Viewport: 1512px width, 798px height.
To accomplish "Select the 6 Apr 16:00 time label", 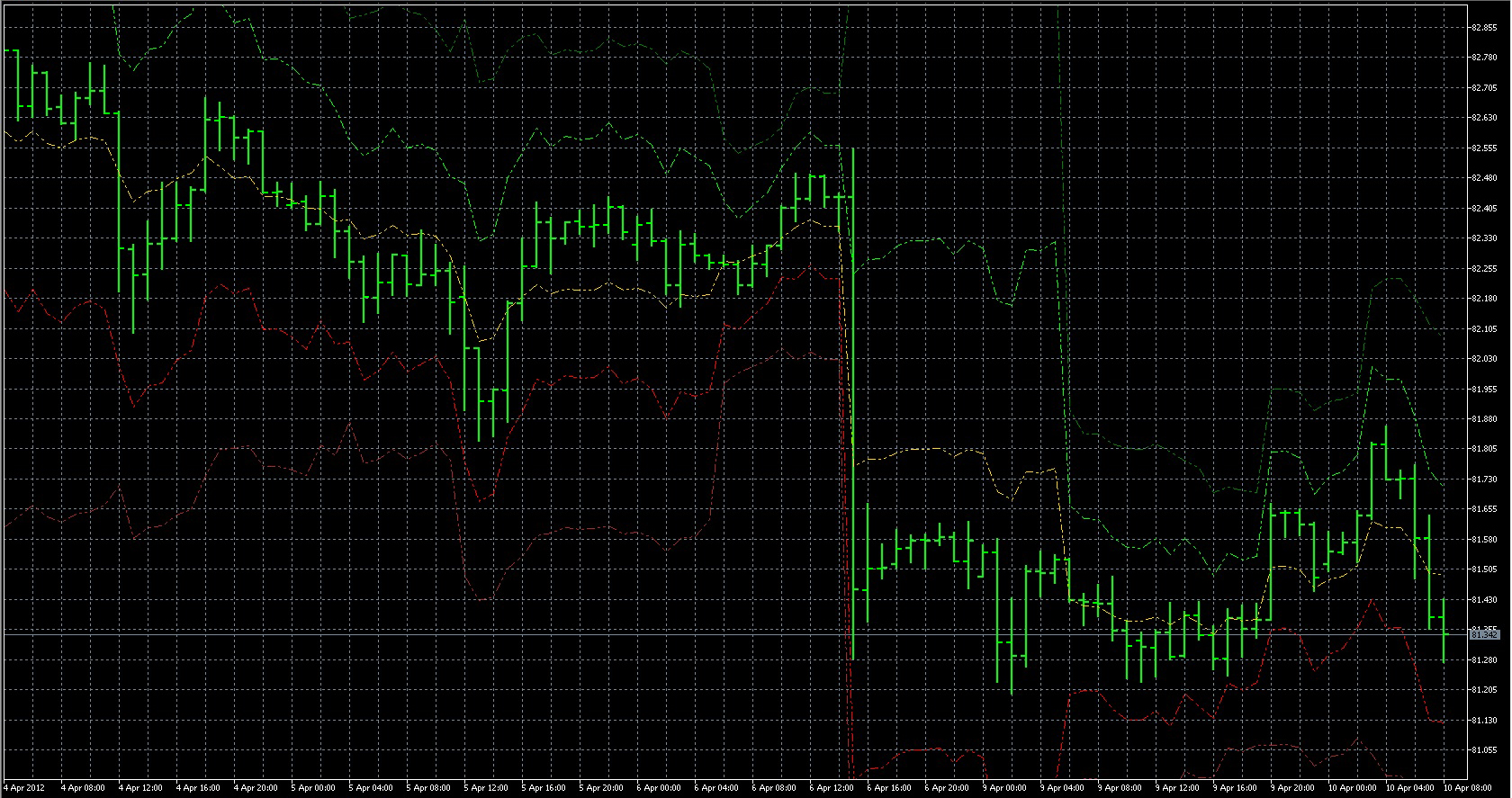I will [x=889, y=788].
